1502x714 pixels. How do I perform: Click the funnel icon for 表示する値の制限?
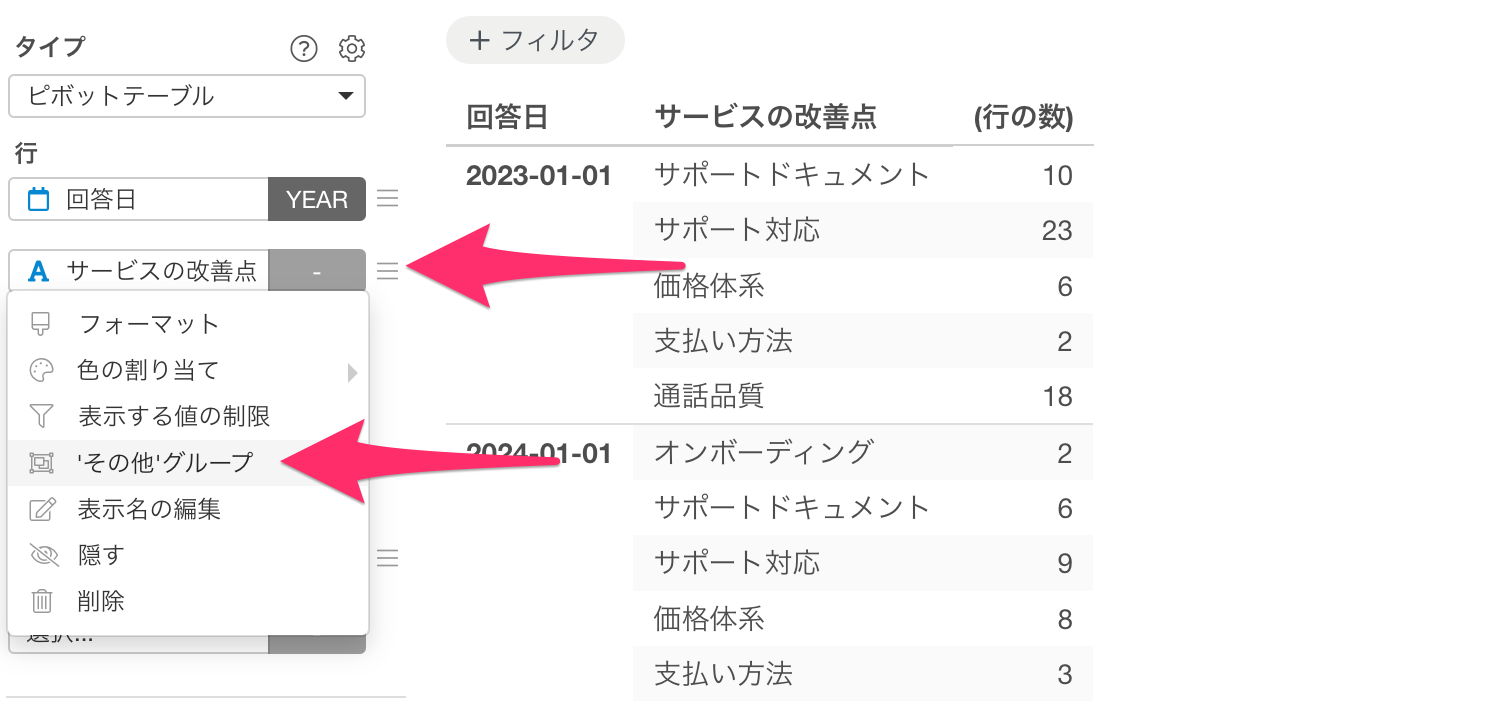click(x=42, y=416)
